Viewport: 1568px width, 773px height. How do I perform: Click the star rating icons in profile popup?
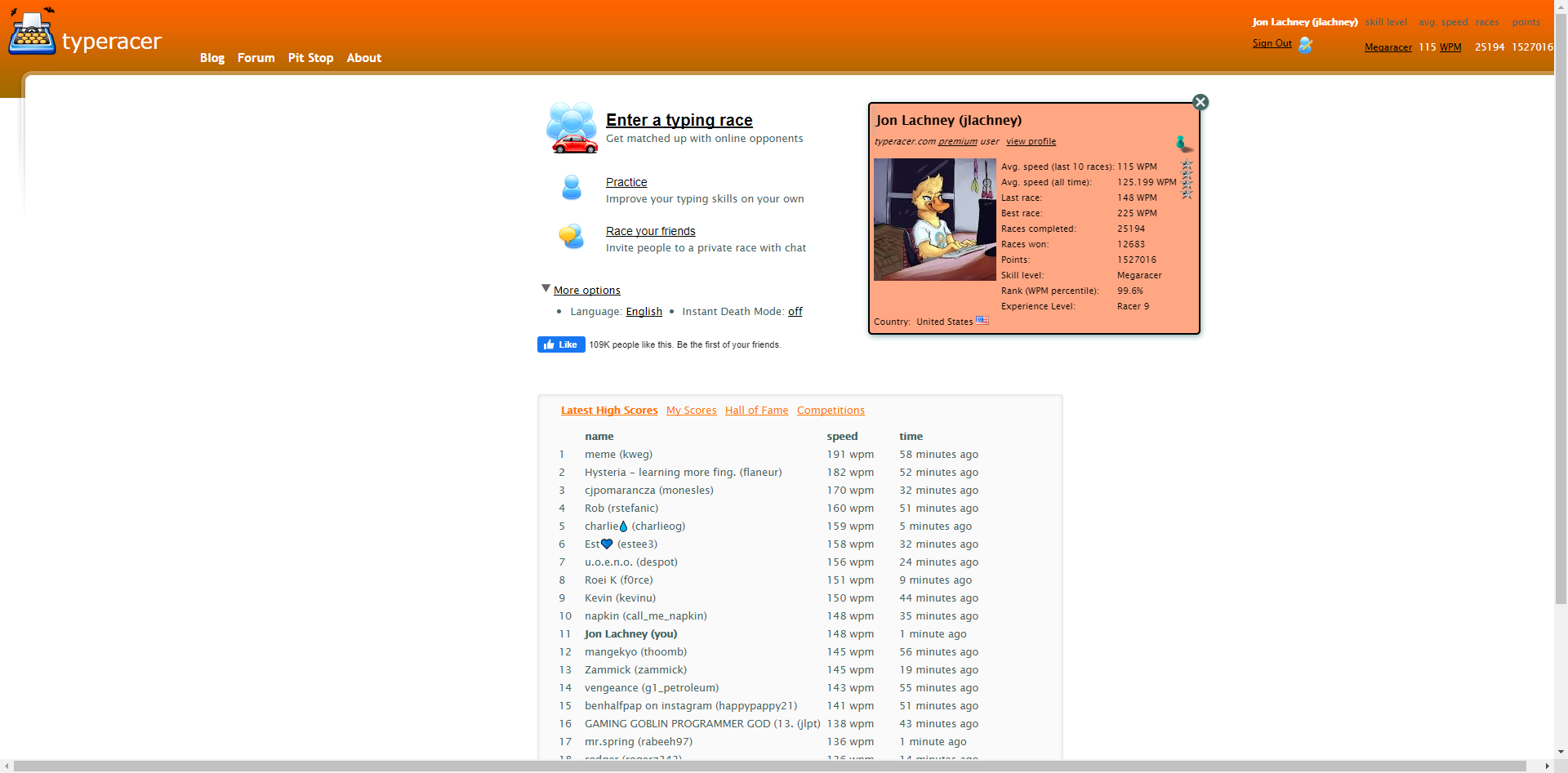coord(1187,180)
